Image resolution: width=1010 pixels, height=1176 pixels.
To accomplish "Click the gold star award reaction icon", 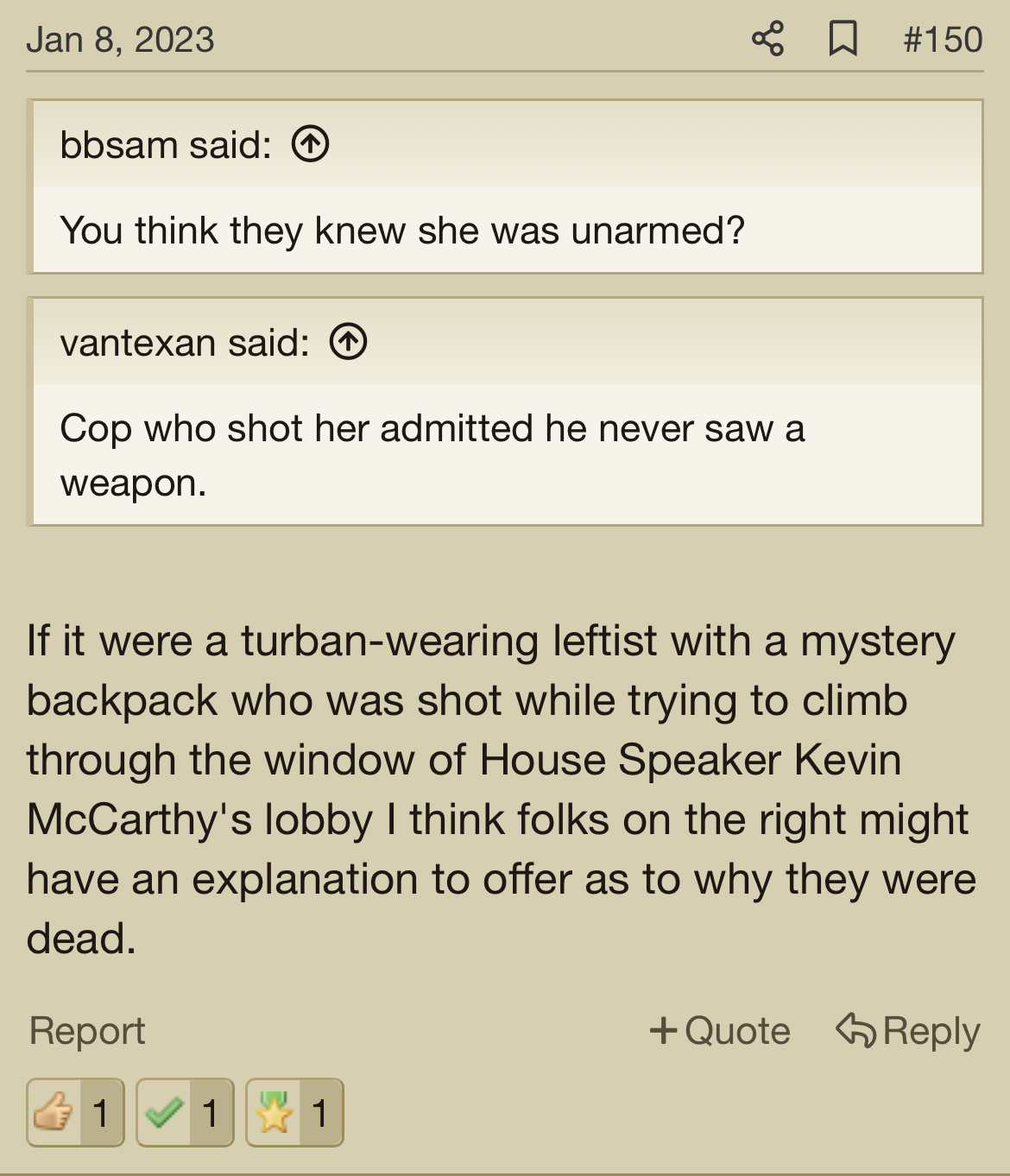I will point(273,1112).
